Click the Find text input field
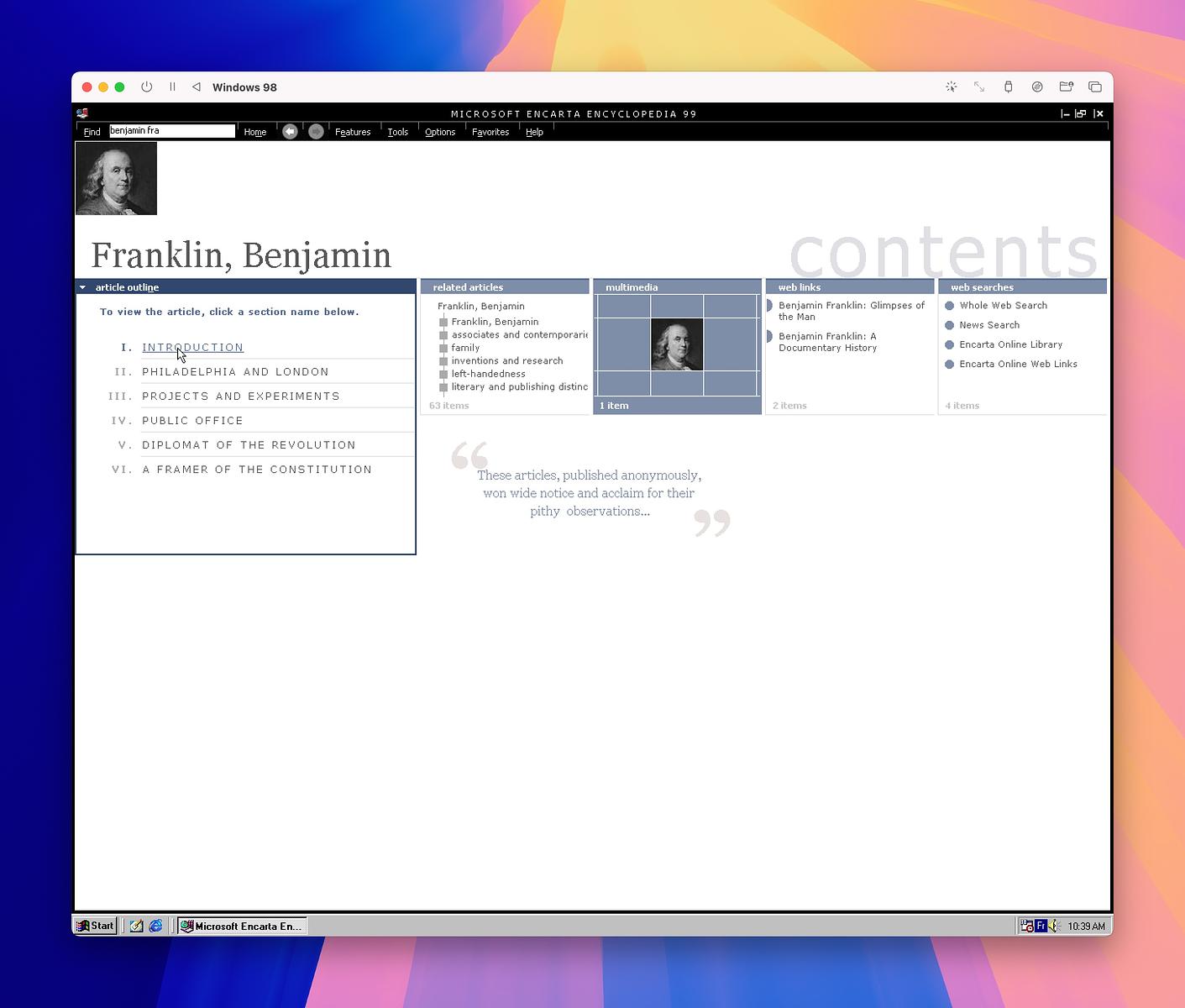Viewport: 1185px width, 1008px height. pyautogui.click(x=172, y=131)
